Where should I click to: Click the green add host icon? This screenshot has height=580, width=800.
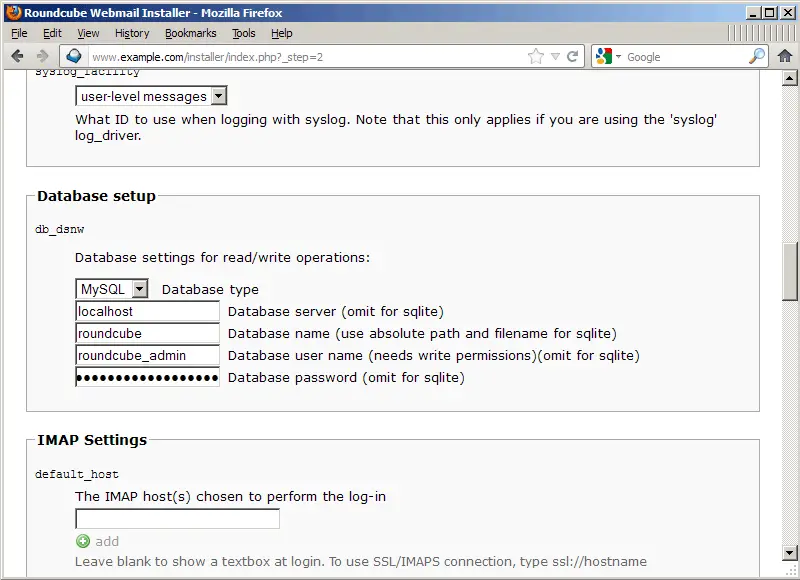tap(83, 541)
